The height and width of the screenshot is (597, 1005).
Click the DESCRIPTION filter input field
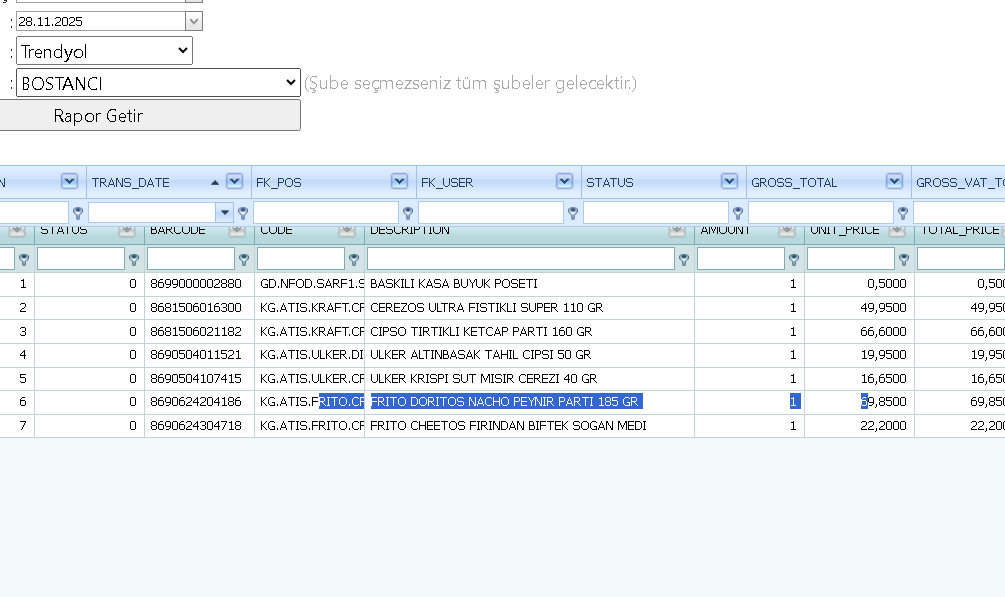click(x=520, y=258)
